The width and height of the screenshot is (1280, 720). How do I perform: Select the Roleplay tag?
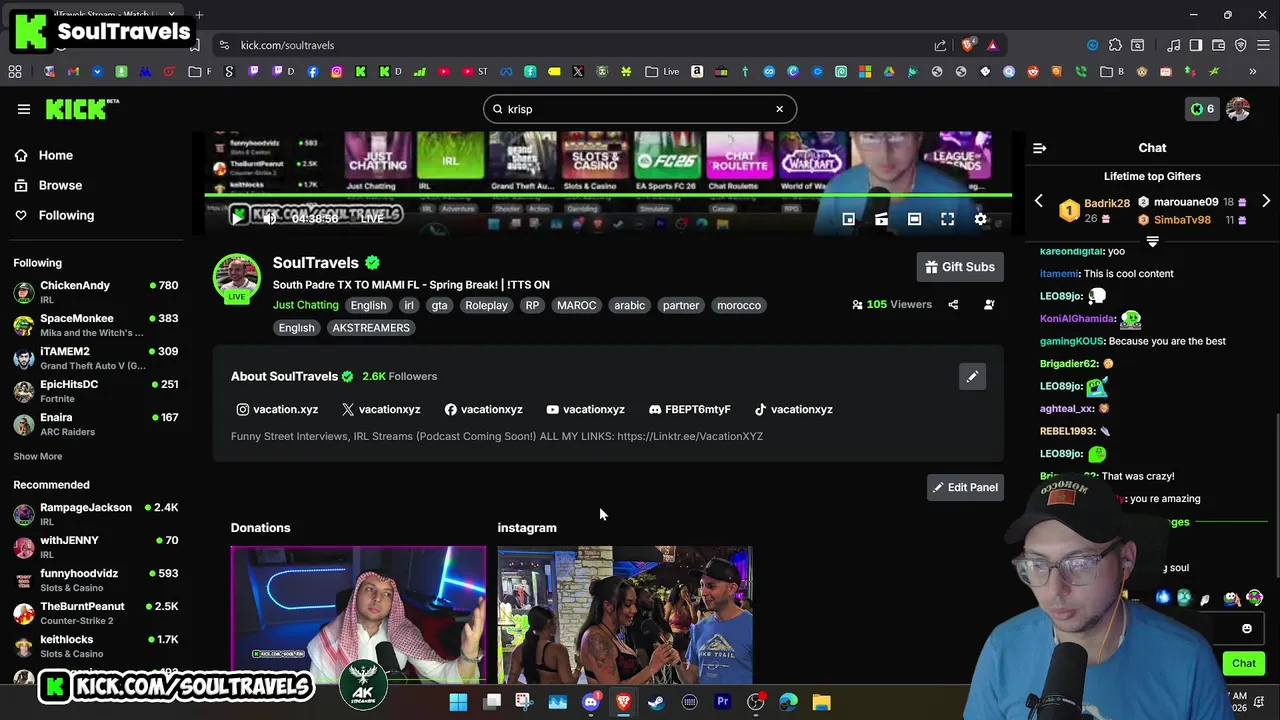[486, 305]
